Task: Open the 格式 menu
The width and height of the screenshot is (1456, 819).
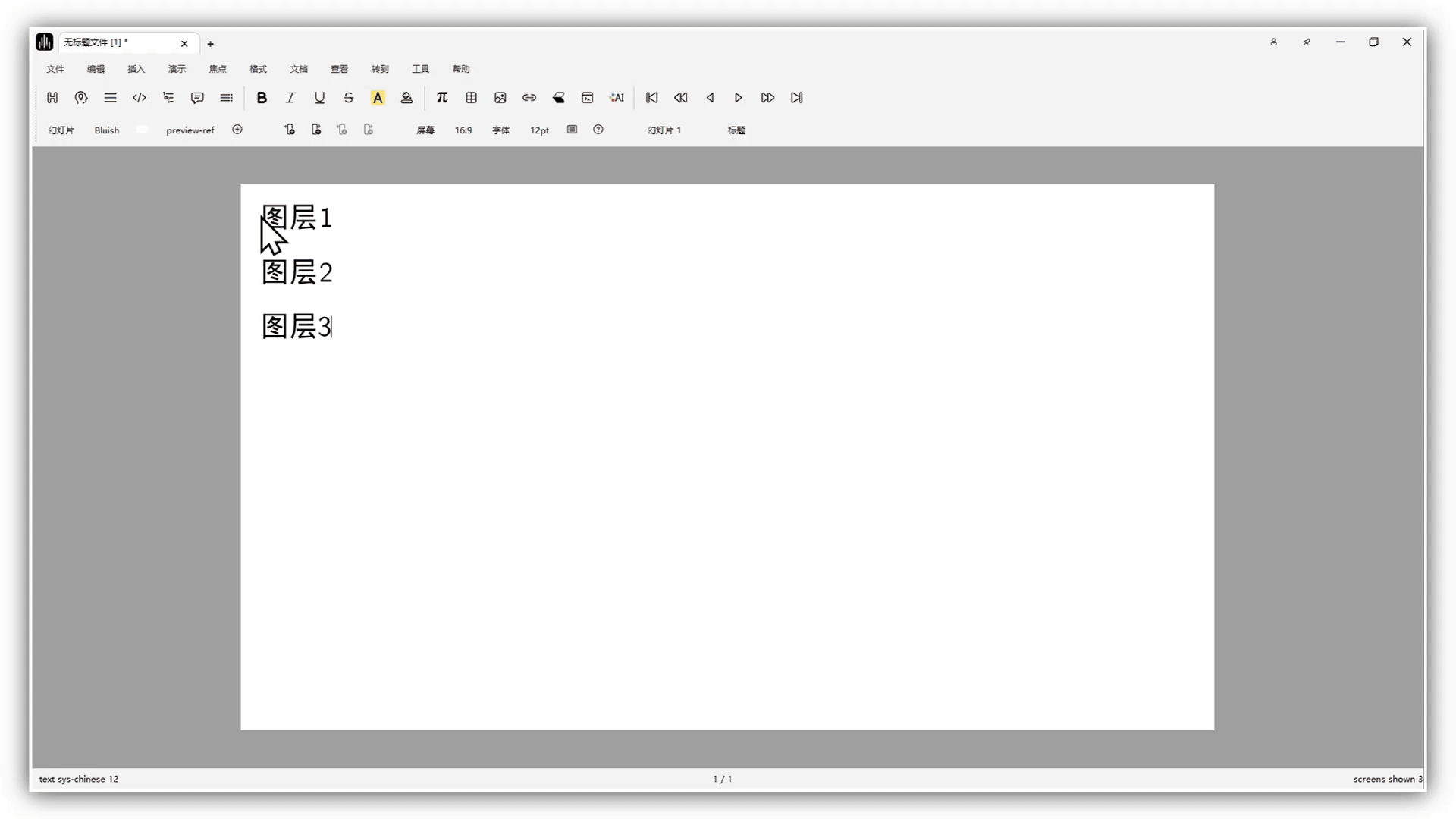Action: tap(258, 69)
